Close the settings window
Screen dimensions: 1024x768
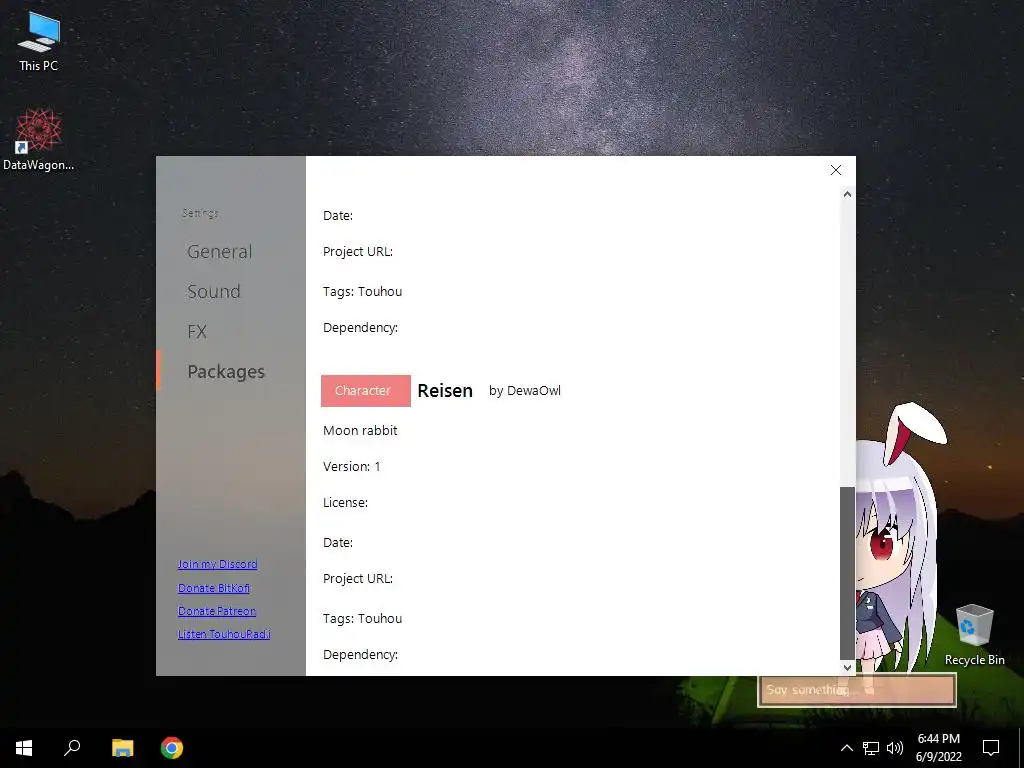(835, 170)
